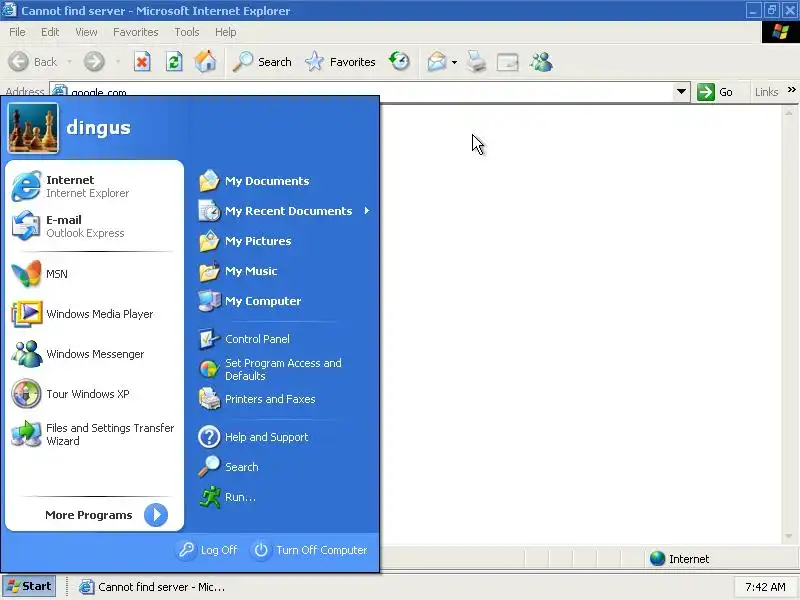
Task: Go to the Home page icon
Action: click(x=206, y=62)
